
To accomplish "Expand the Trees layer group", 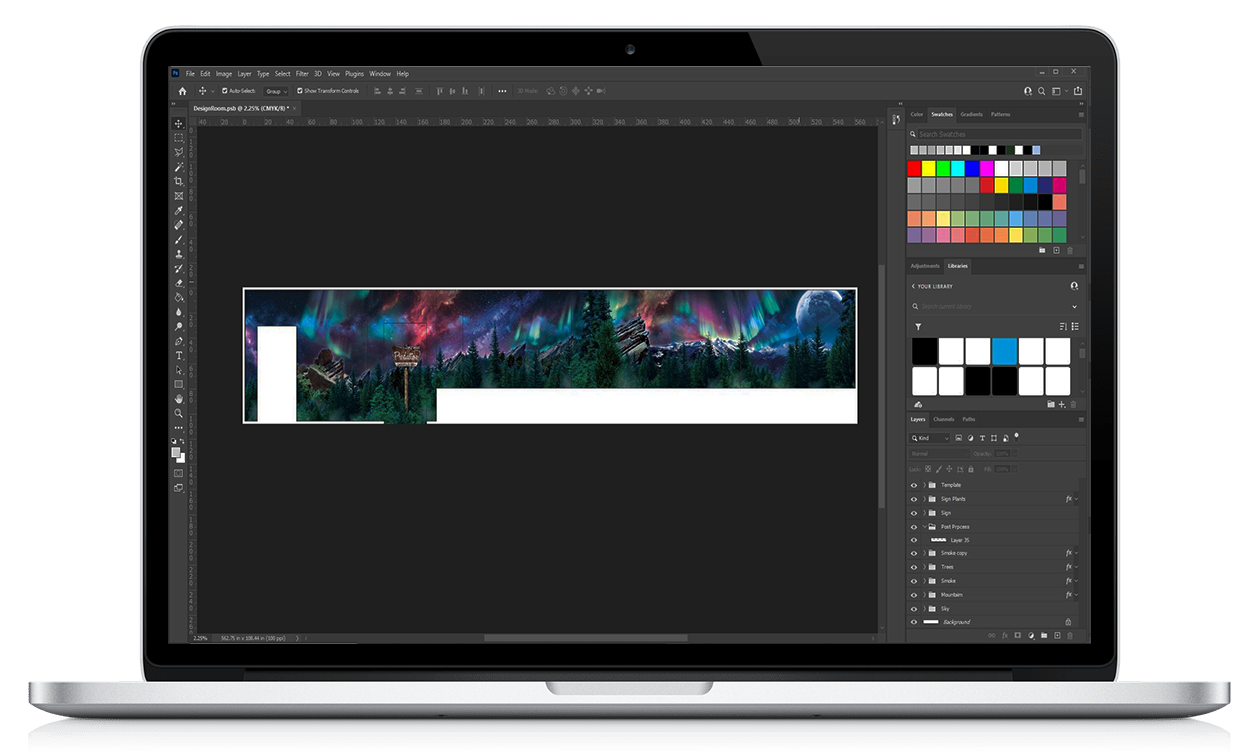I will pos(923,567).
